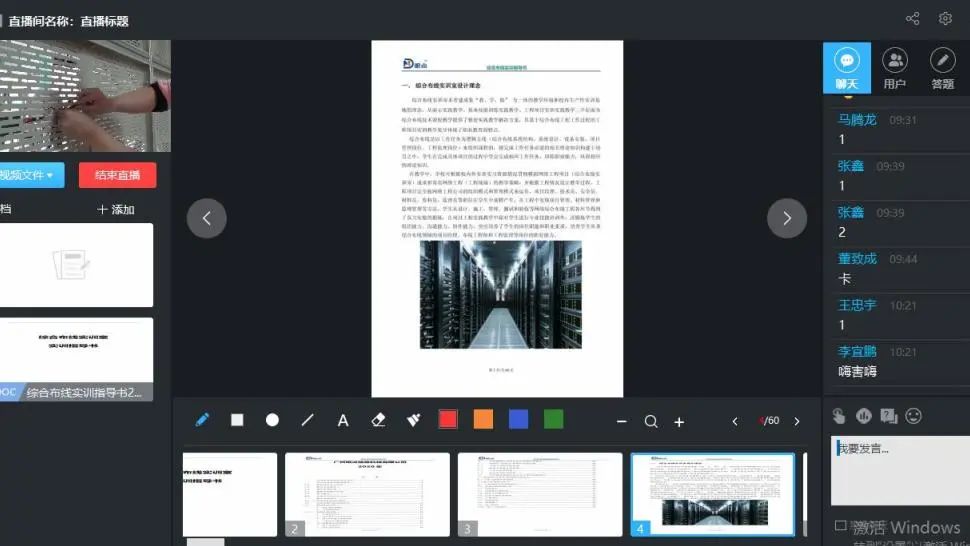The image size is (970, 546).
Task: Zoom out with the minus icon
Action: click(622, 422)
